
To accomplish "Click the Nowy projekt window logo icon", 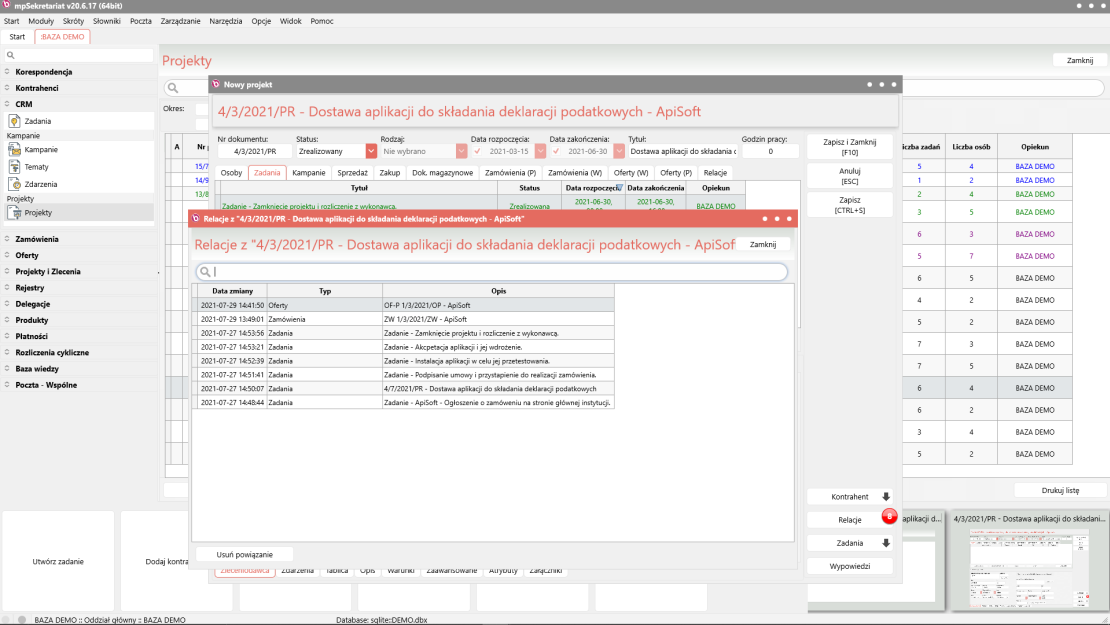I will coord(216,84).
